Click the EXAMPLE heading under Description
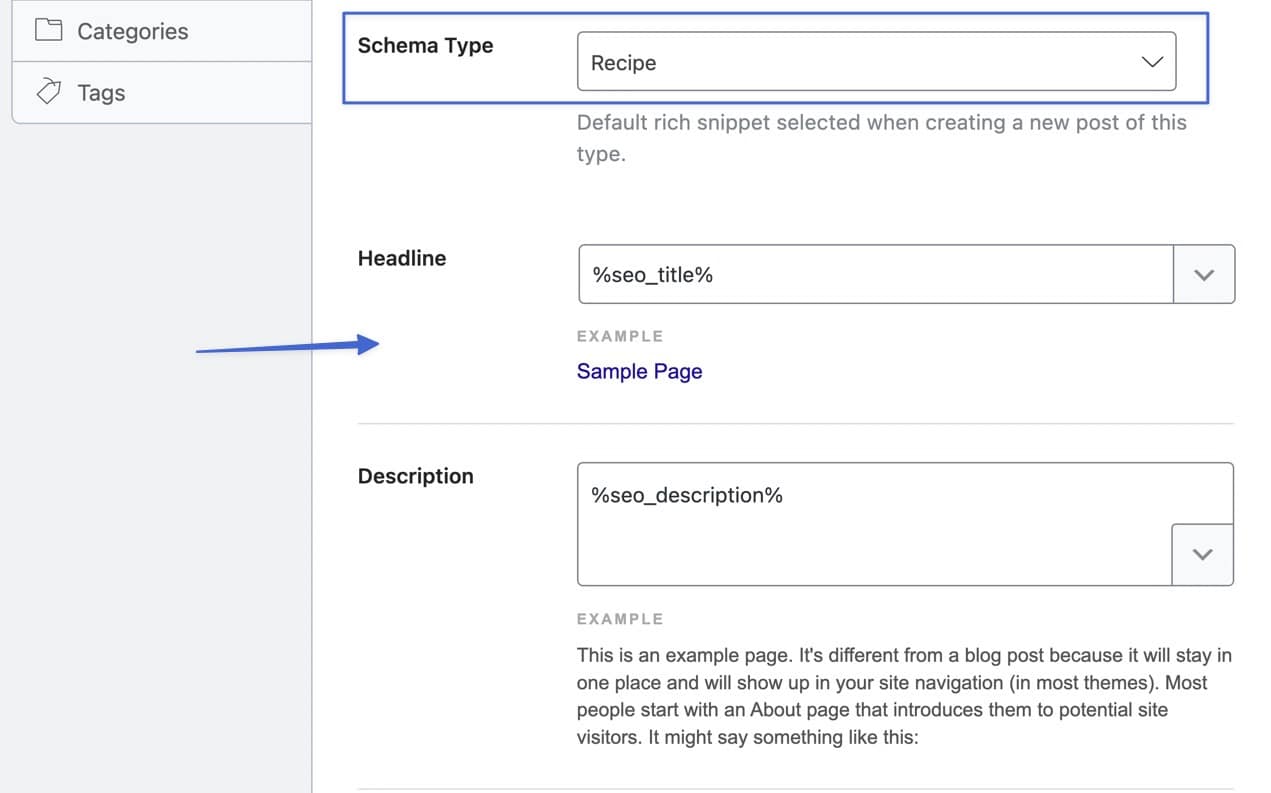Viewport: 1271px width, 793px height. tap(620, 619)
